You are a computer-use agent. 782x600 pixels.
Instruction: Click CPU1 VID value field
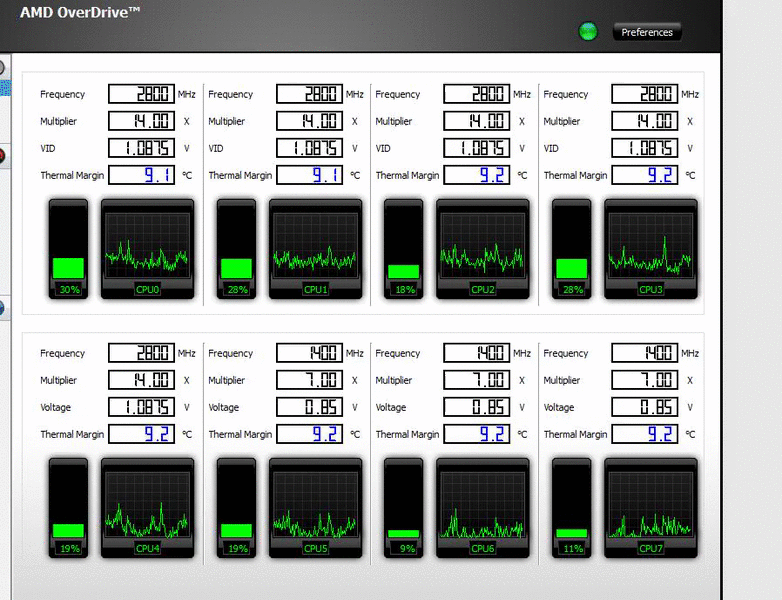click(x=310, y=148)
